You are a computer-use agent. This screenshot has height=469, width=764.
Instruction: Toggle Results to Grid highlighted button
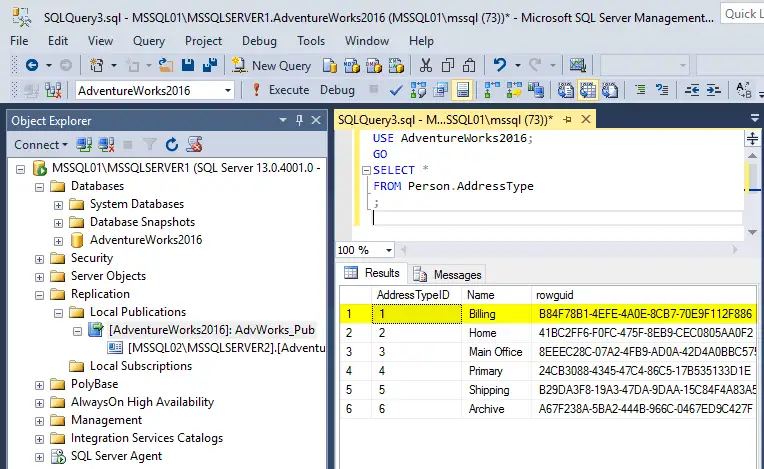[x=588, y=90]
